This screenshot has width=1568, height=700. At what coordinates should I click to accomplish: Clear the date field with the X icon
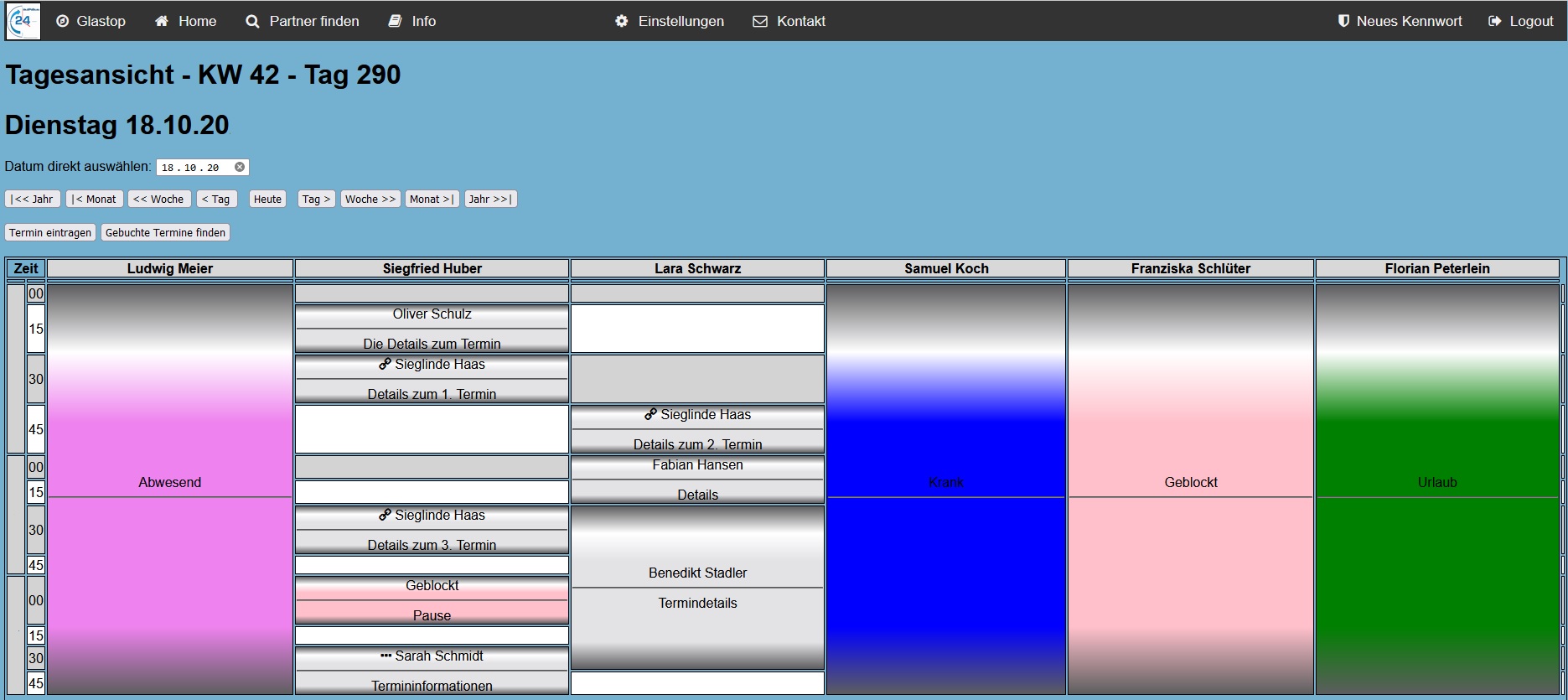point(240,167)
